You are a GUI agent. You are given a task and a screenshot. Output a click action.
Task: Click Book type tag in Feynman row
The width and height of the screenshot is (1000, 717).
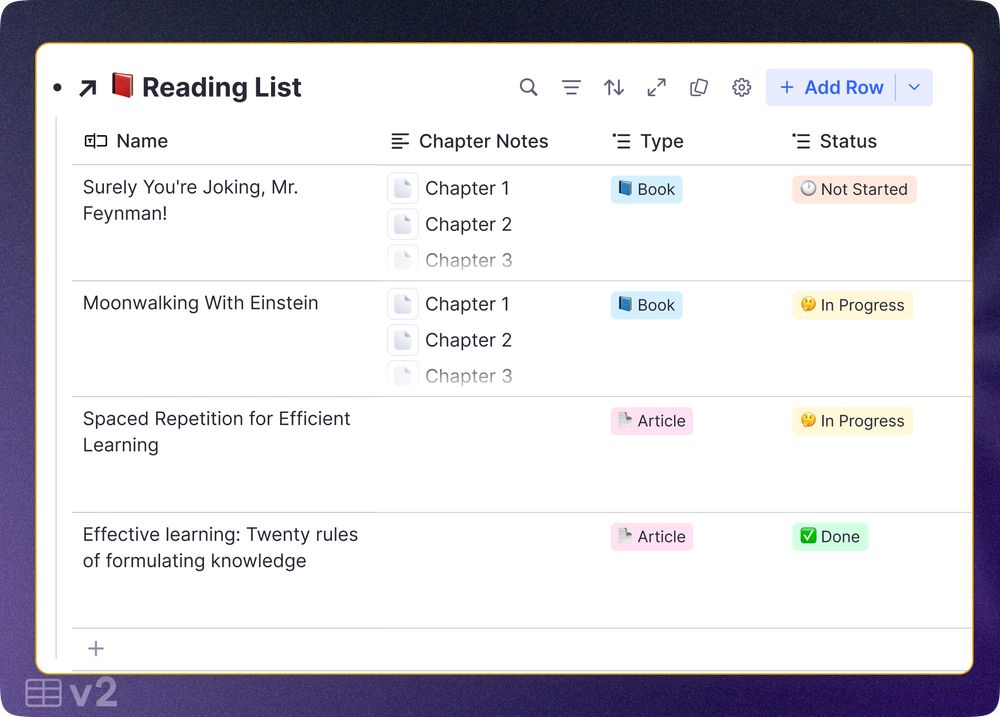[x=647, y=189]
